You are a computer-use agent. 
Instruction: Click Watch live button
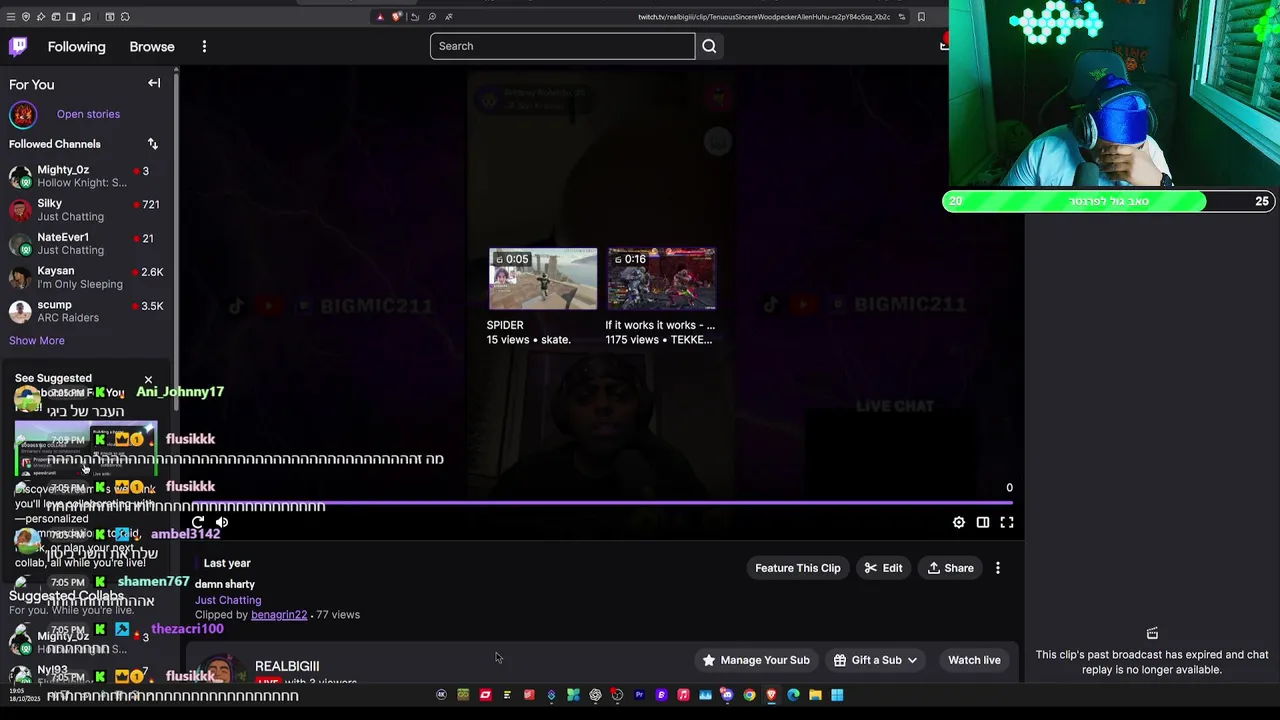[974, 660]
